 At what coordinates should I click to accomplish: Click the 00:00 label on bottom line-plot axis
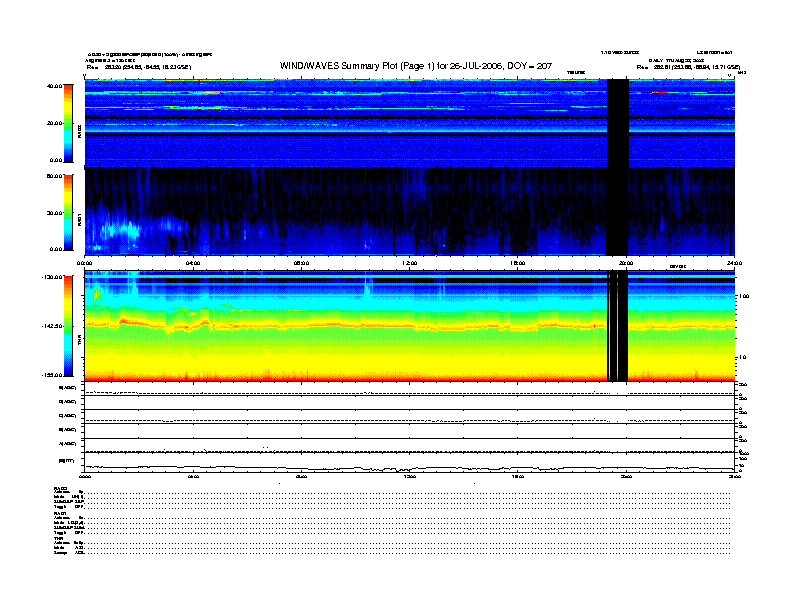point(85,476)
